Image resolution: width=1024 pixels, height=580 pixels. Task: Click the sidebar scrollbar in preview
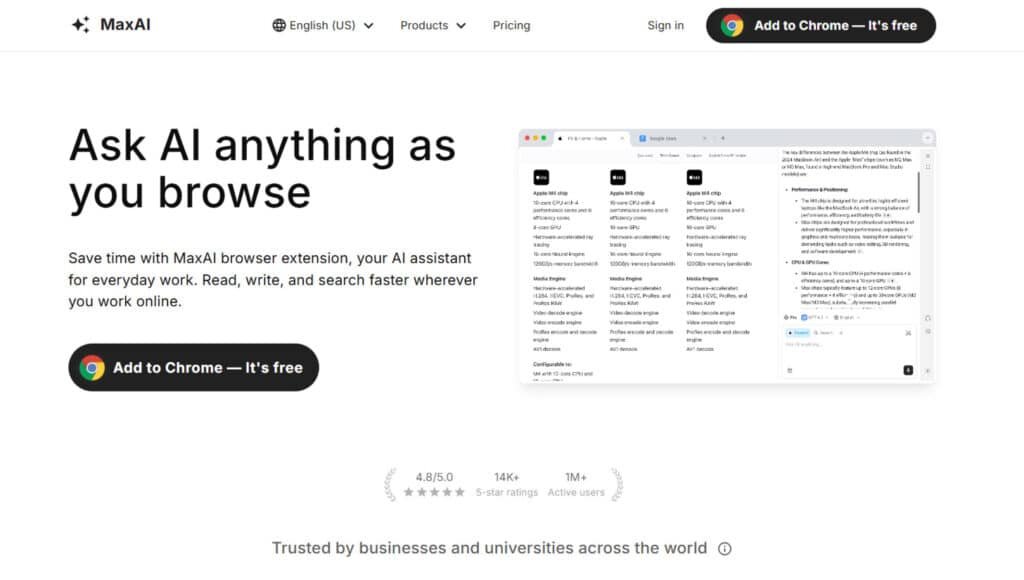(918, 190)
